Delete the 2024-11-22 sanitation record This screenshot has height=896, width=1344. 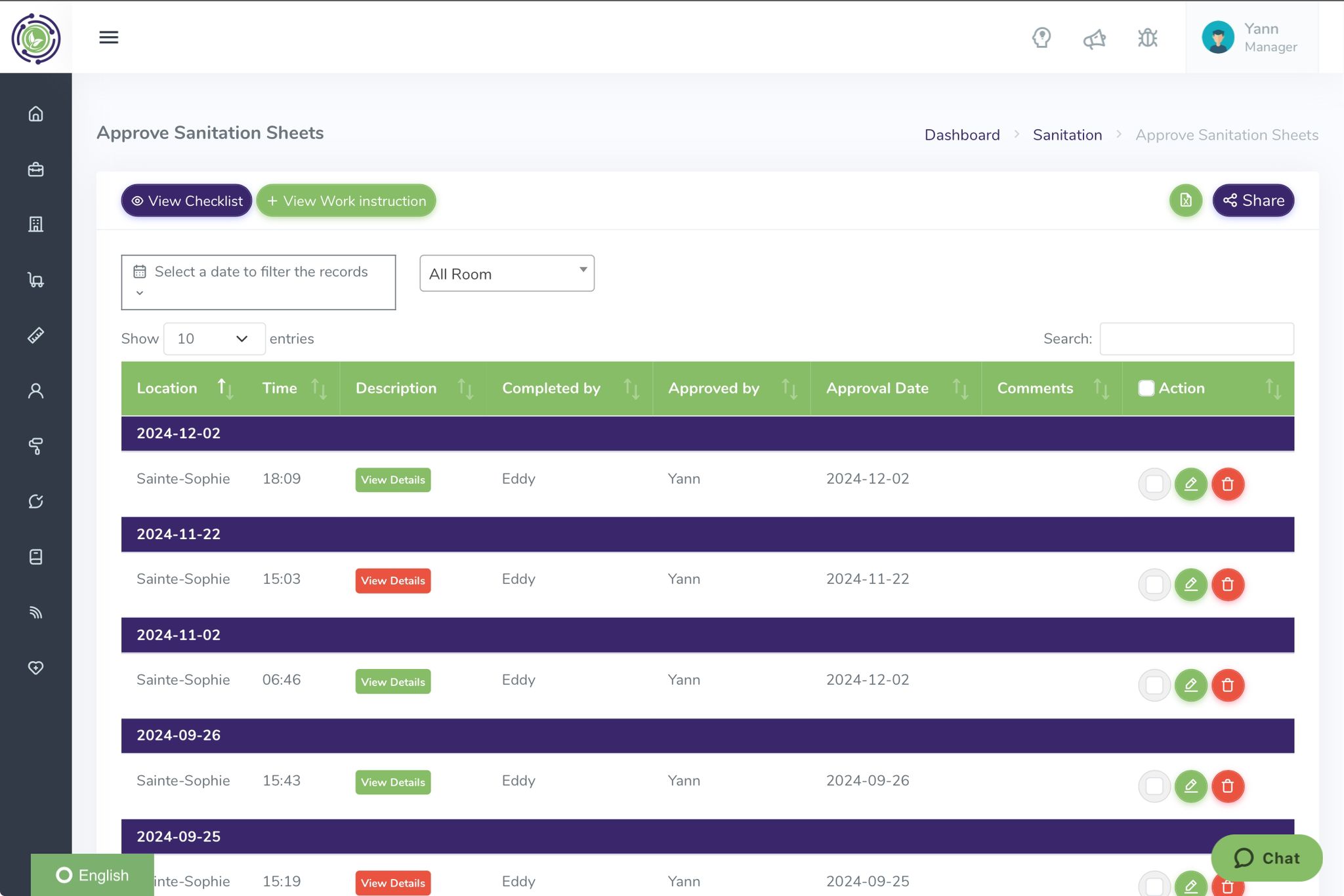(1227, 584)
